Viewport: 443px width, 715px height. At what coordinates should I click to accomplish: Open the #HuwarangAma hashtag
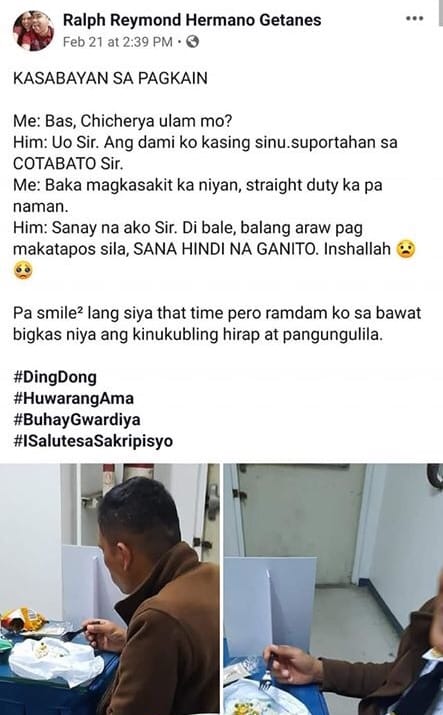point(73,399)
